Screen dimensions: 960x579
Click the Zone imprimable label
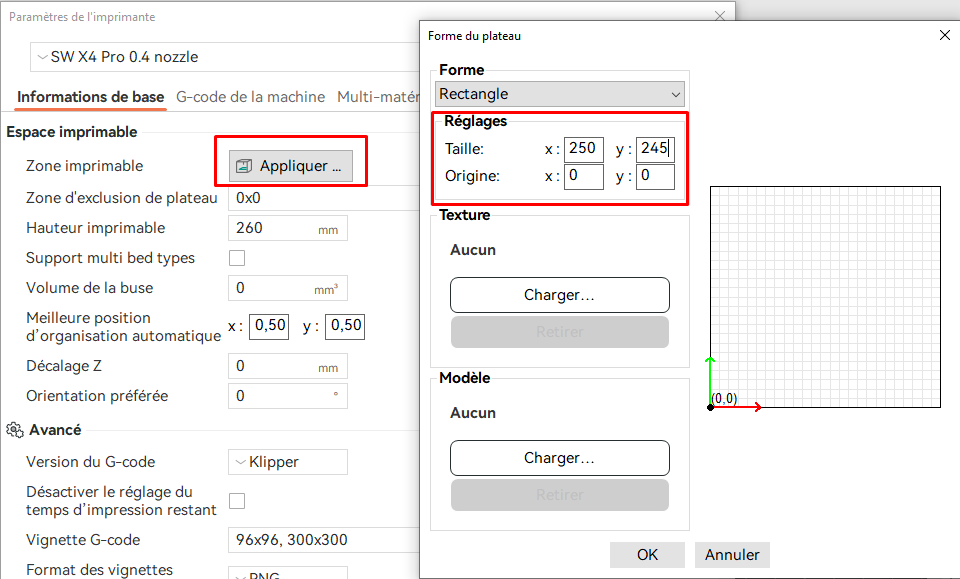click(x=84, y=166)
